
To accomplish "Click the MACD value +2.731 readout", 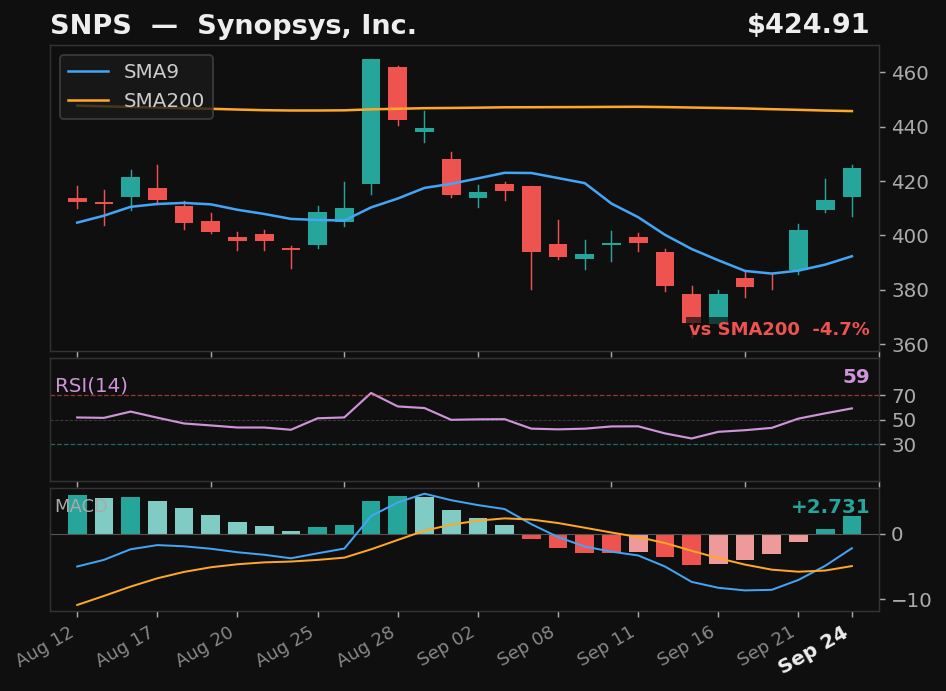I will click(830, 506).
